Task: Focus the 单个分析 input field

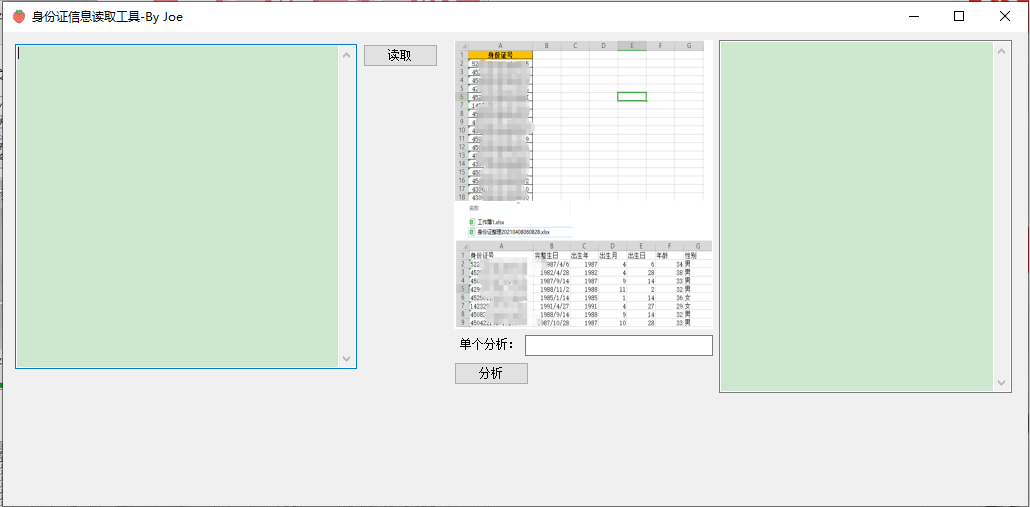Action: pos(618,346)
